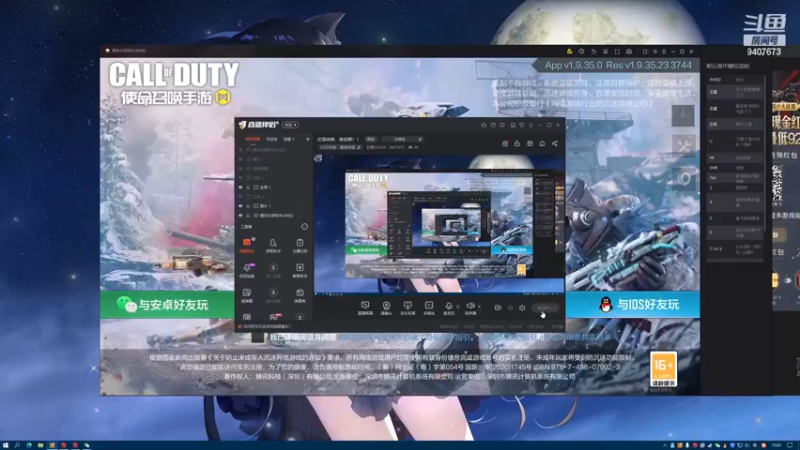Add a screen capture source from bottom bar
This screenshot has height=450, width=800.
pyautogui.click(x=365, y=308)
